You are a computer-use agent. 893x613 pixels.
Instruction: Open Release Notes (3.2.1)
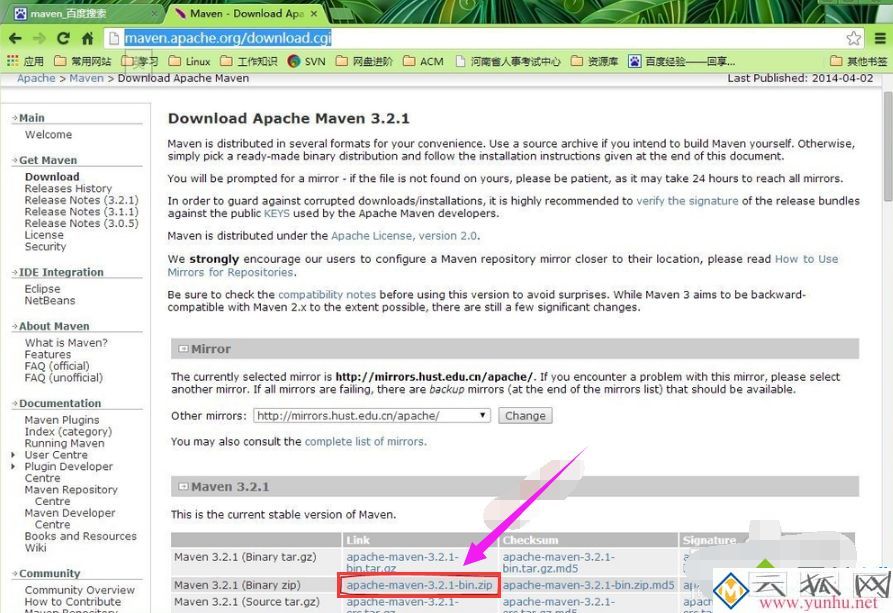coord(81,200)
